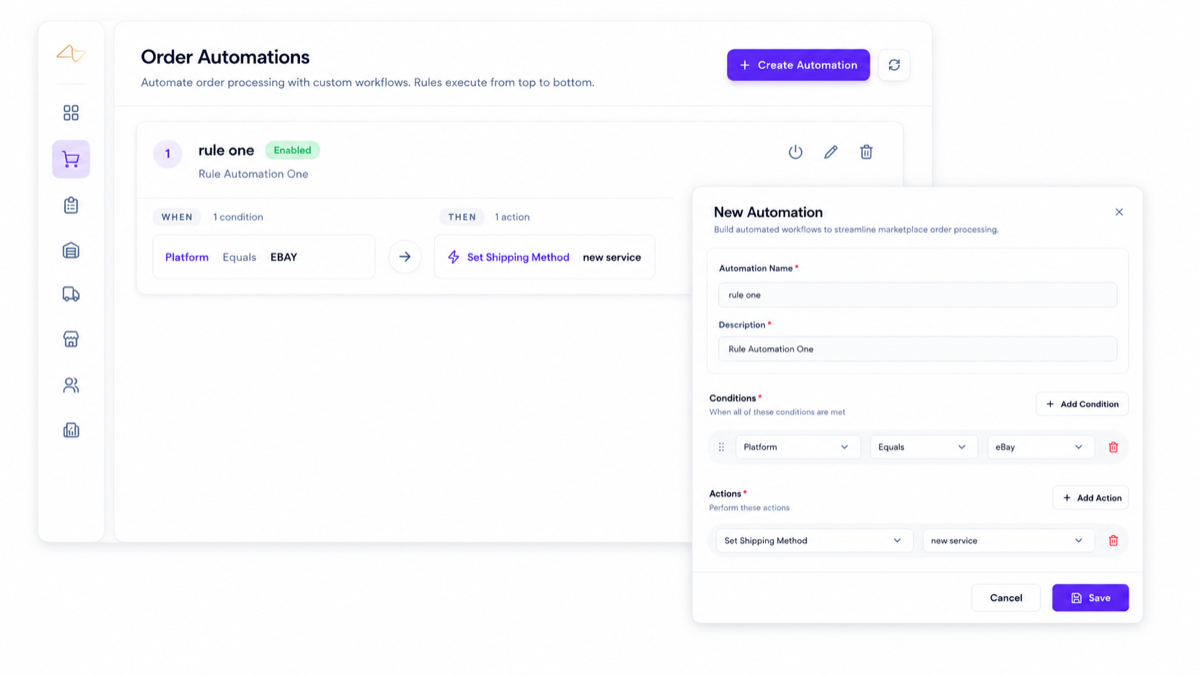Click Add Action button

point(1091,497)
